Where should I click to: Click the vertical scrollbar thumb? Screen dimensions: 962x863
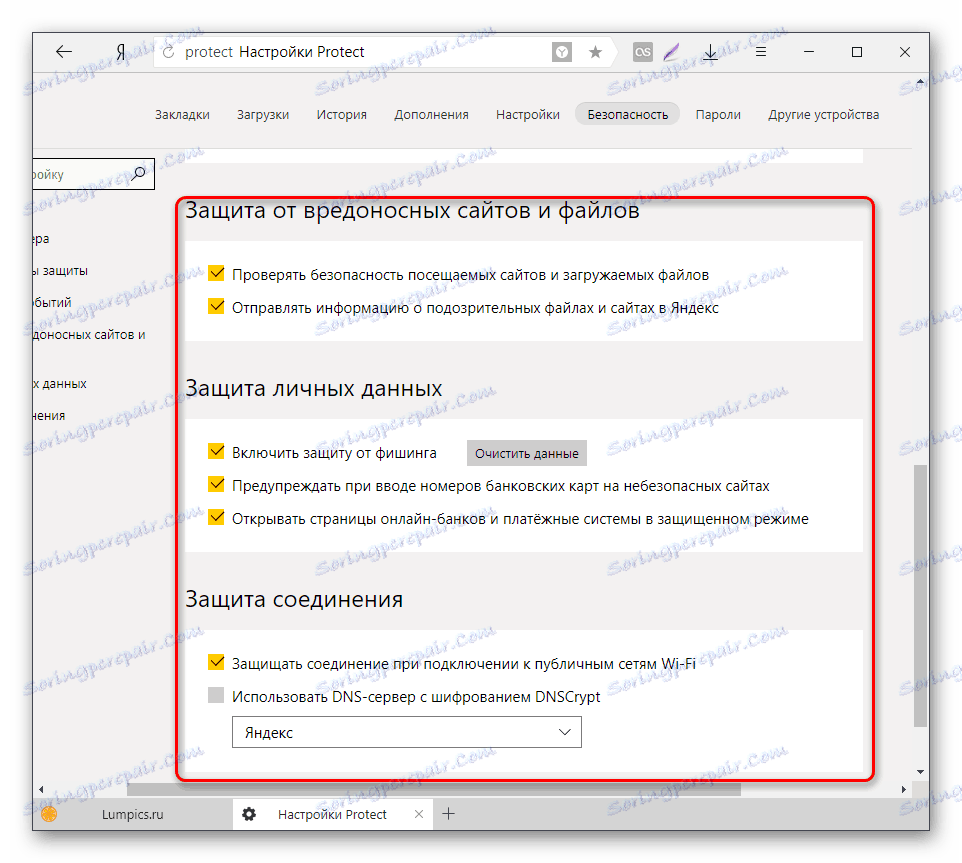point(920,596)
